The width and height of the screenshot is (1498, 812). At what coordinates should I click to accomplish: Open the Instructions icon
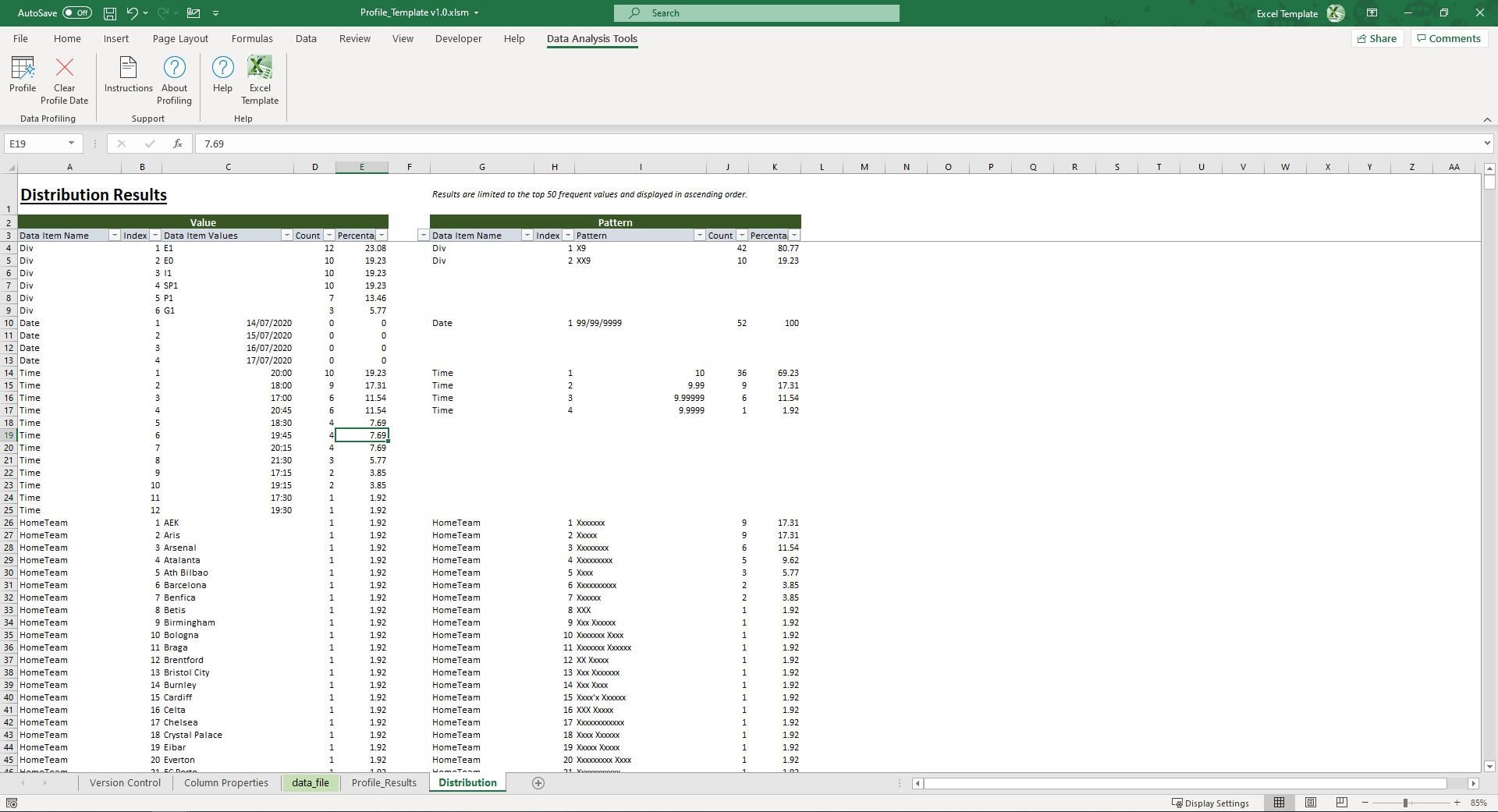pyautogui.click(x=128, y=76)
